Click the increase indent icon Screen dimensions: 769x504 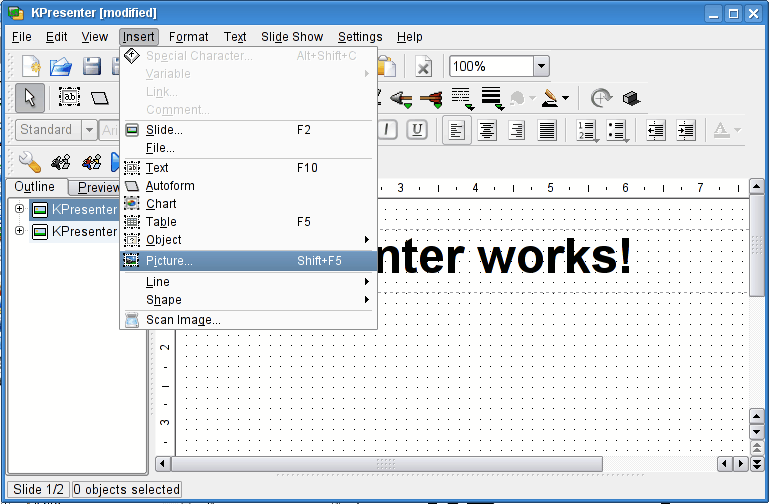[685, 130]
